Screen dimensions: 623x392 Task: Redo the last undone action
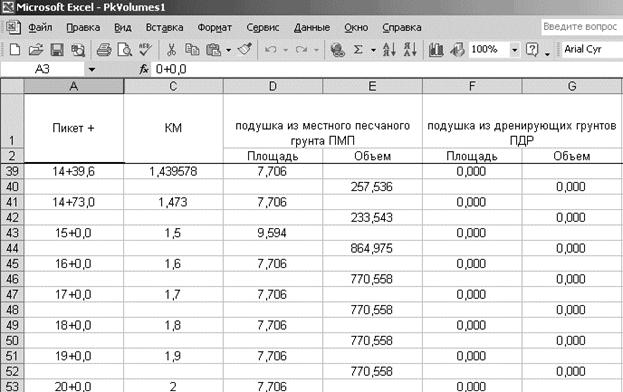tap(301, 50)
